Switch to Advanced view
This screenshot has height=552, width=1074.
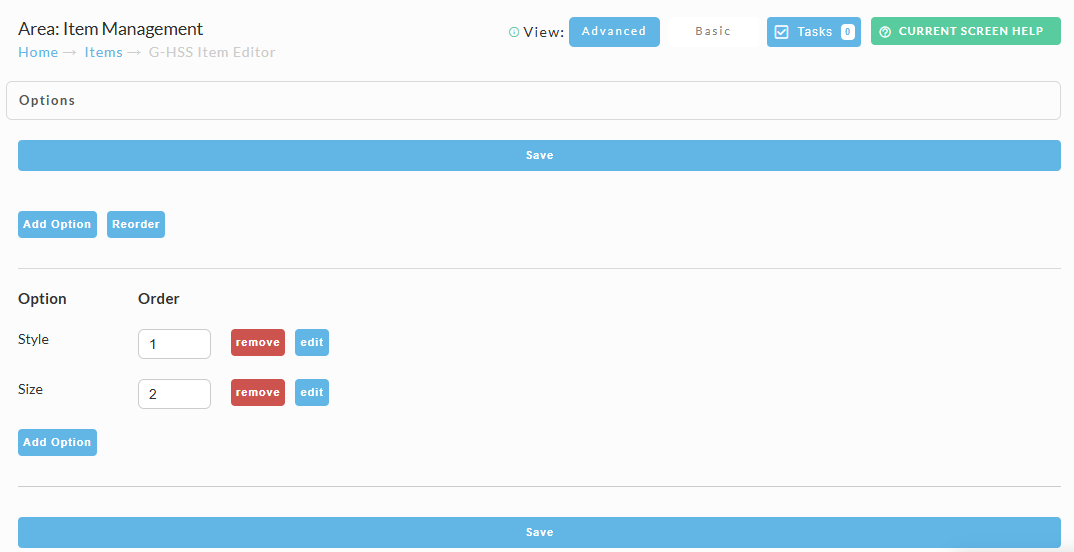pyautogui.click(x=614, y=32)
